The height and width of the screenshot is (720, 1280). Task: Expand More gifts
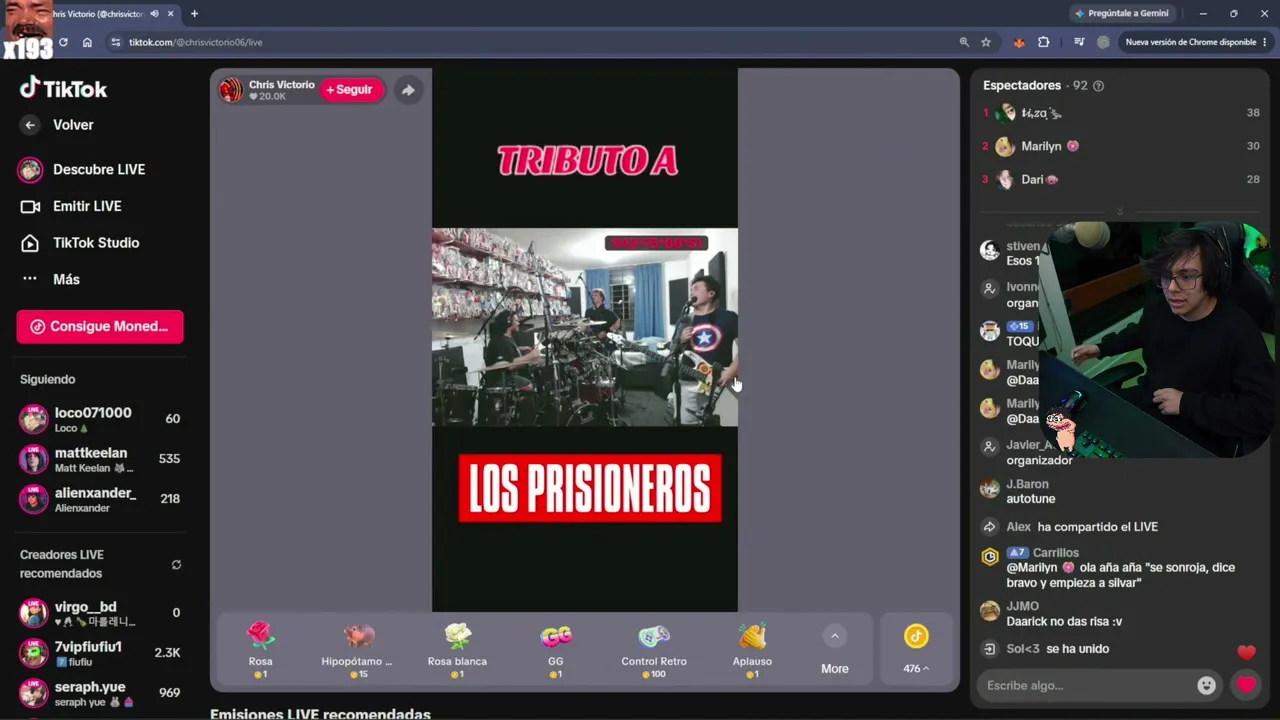[x=834, y=648]
